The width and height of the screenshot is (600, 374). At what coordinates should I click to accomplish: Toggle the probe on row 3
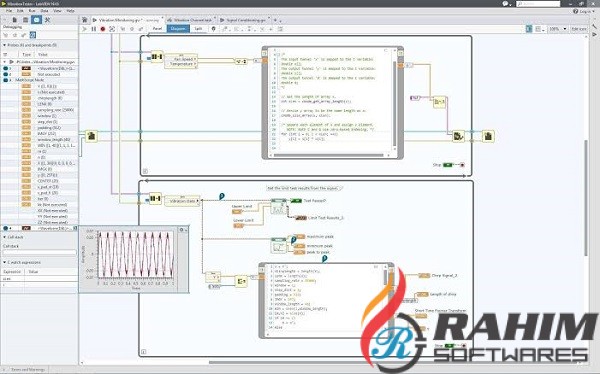click(5, 68)
